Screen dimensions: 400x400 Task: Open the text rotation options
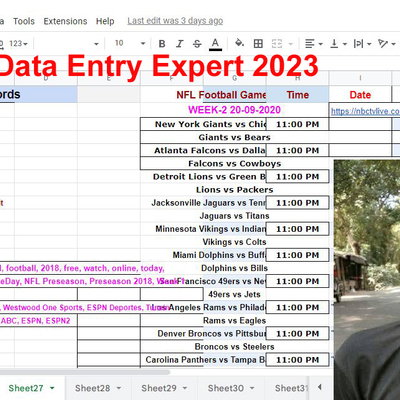tap(387, 43)
